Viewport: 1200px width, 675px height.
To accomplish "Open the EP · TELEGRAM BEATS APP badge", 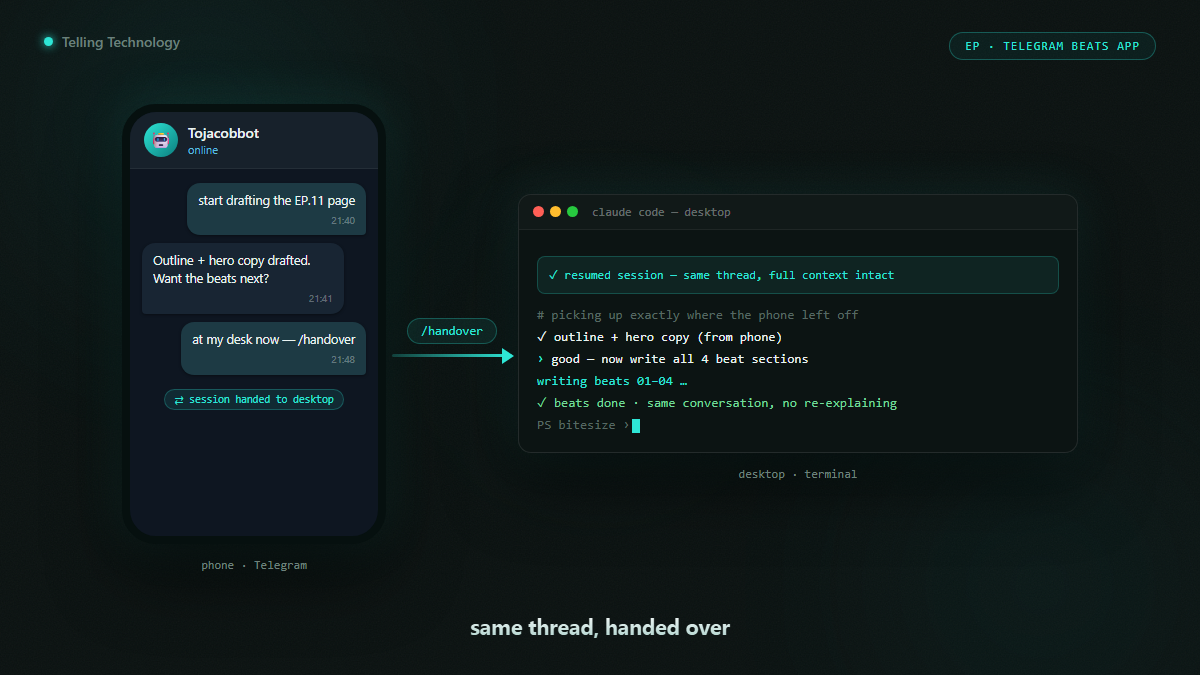I will coord(1052,46).
